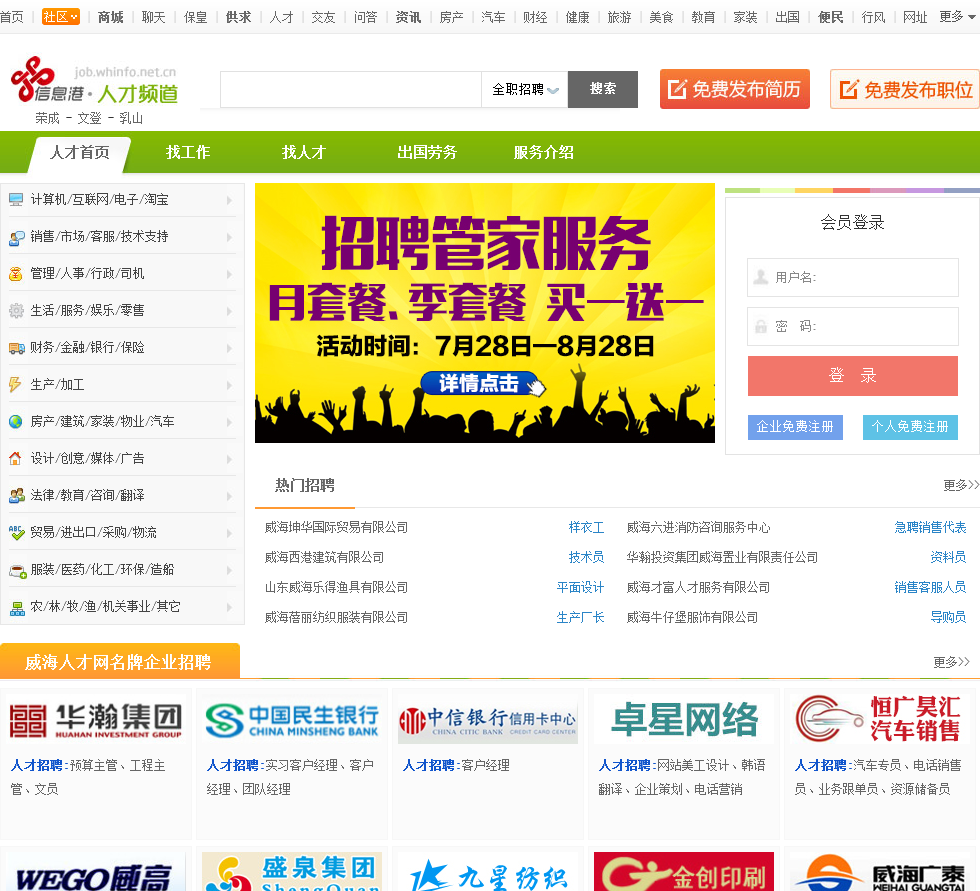Image resolution: width=980 pixels, height=891 pixels.
Task: Click the lightning icon beside 生产/加工
Action: [16, 385]
